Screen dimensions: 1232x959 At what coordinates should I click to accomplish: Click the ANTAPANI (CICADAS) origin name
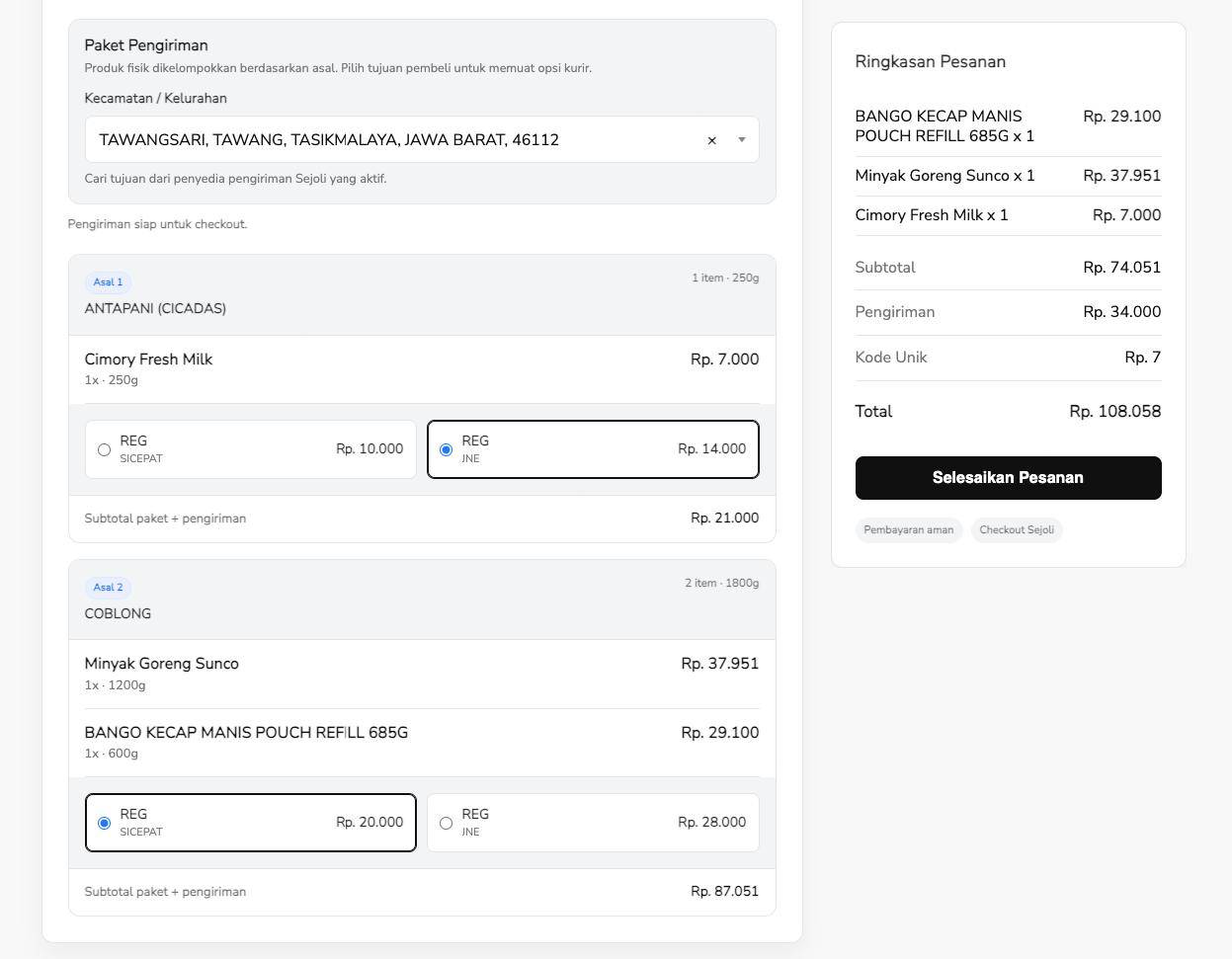click(155, 309)
